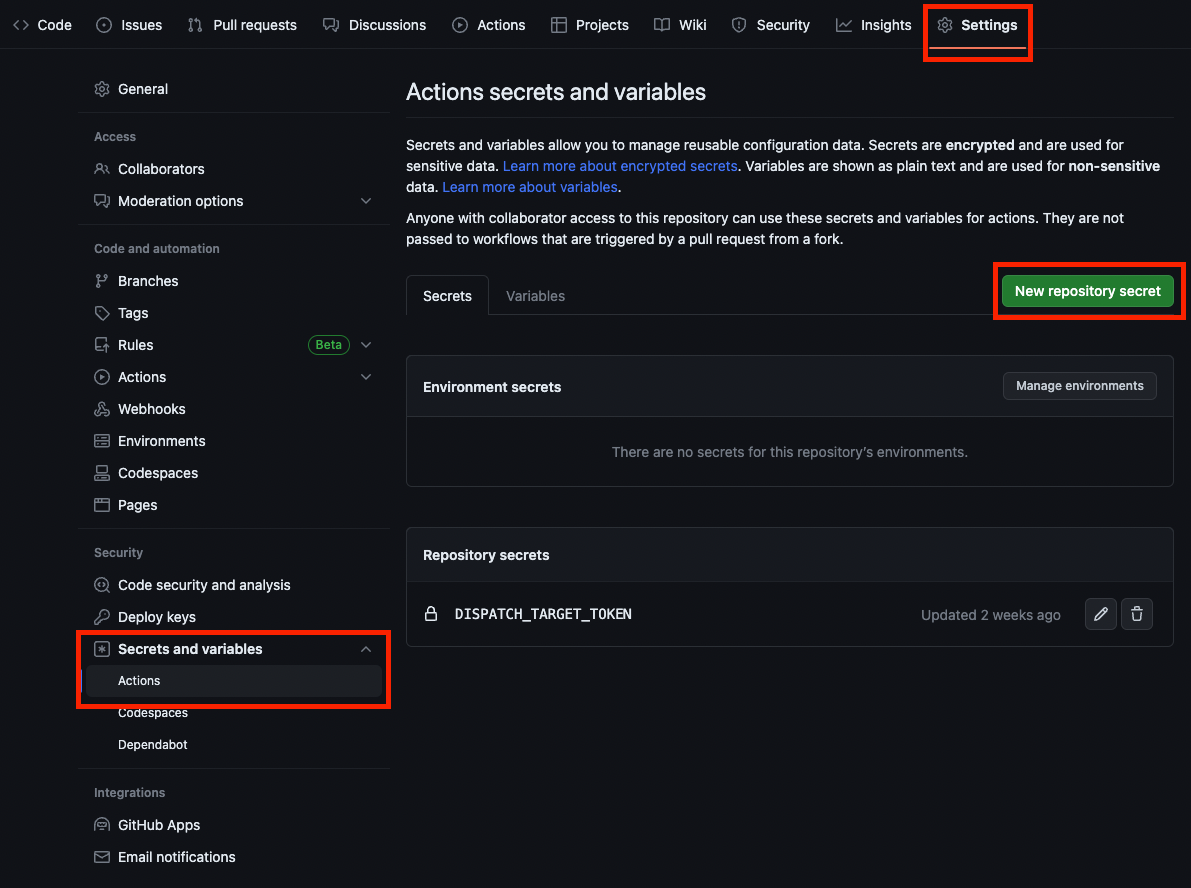Viewport: 1191px width, 888px height.
Task: Click the Manage environments button
Action: point(1079,386)
